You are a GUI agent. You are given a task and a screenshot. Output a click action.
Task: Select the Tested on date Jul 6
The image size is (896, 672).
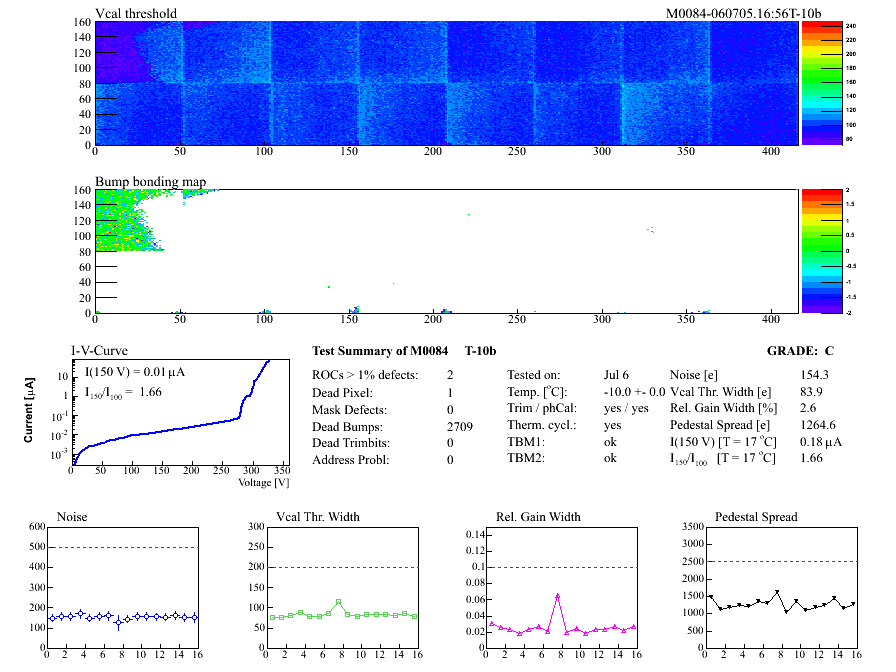coord(616,374)
